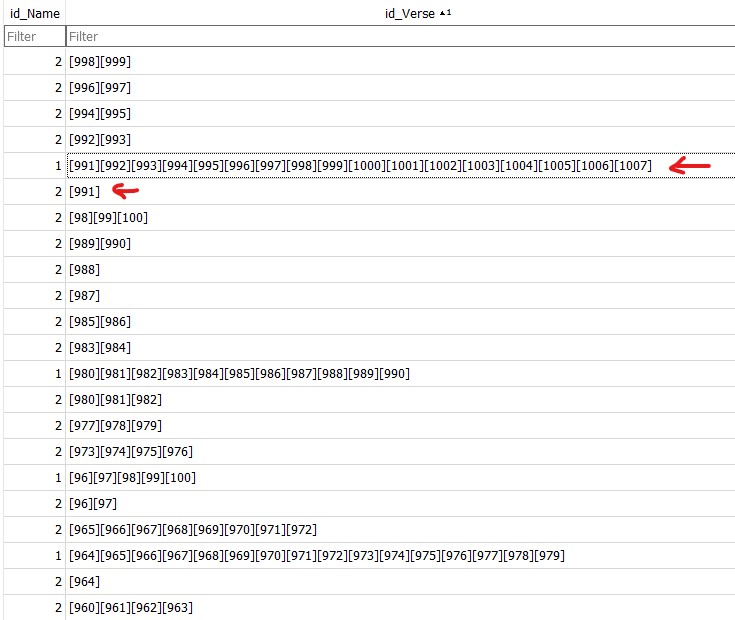
Task: Click the sort indicator beside id_Verse
Action: (445, 13)
